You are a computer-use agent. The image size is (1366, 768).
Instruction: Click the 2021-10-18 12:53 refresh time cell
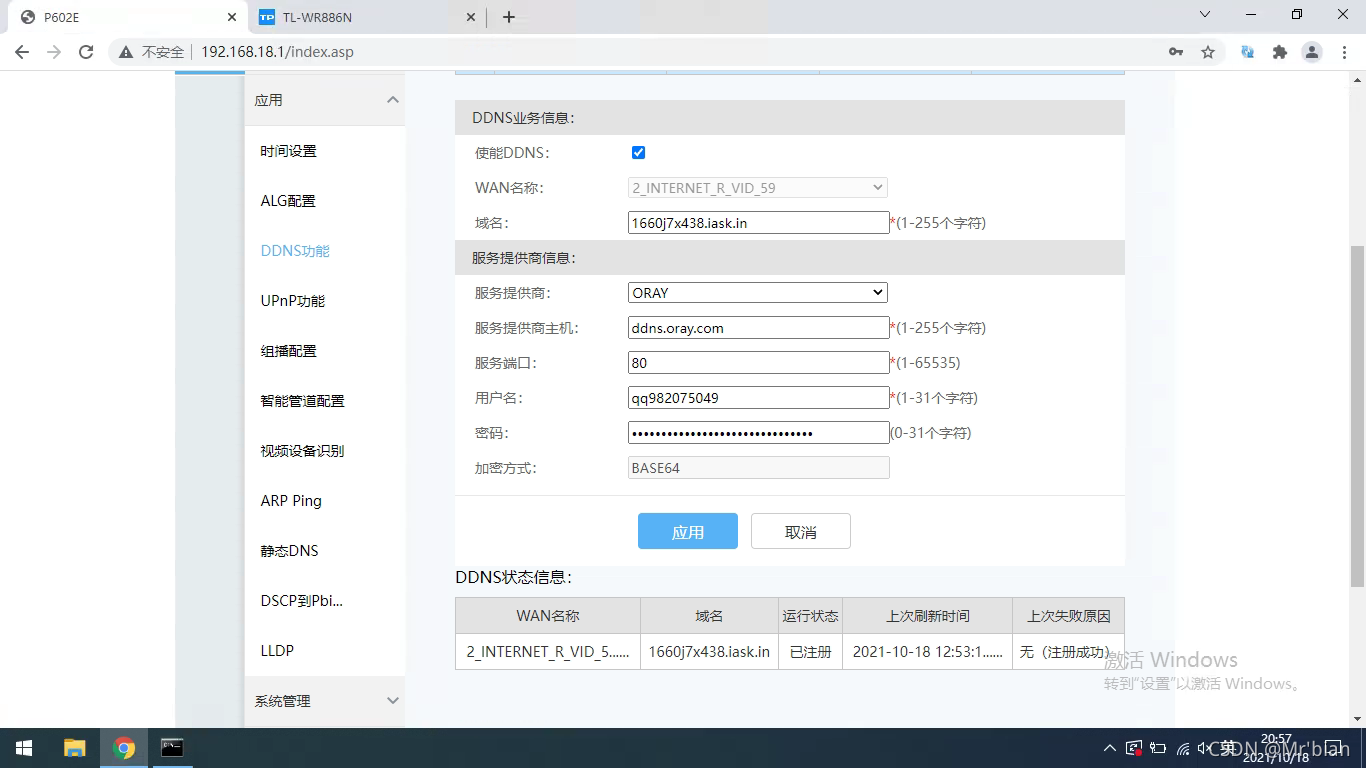coord(928,651)
